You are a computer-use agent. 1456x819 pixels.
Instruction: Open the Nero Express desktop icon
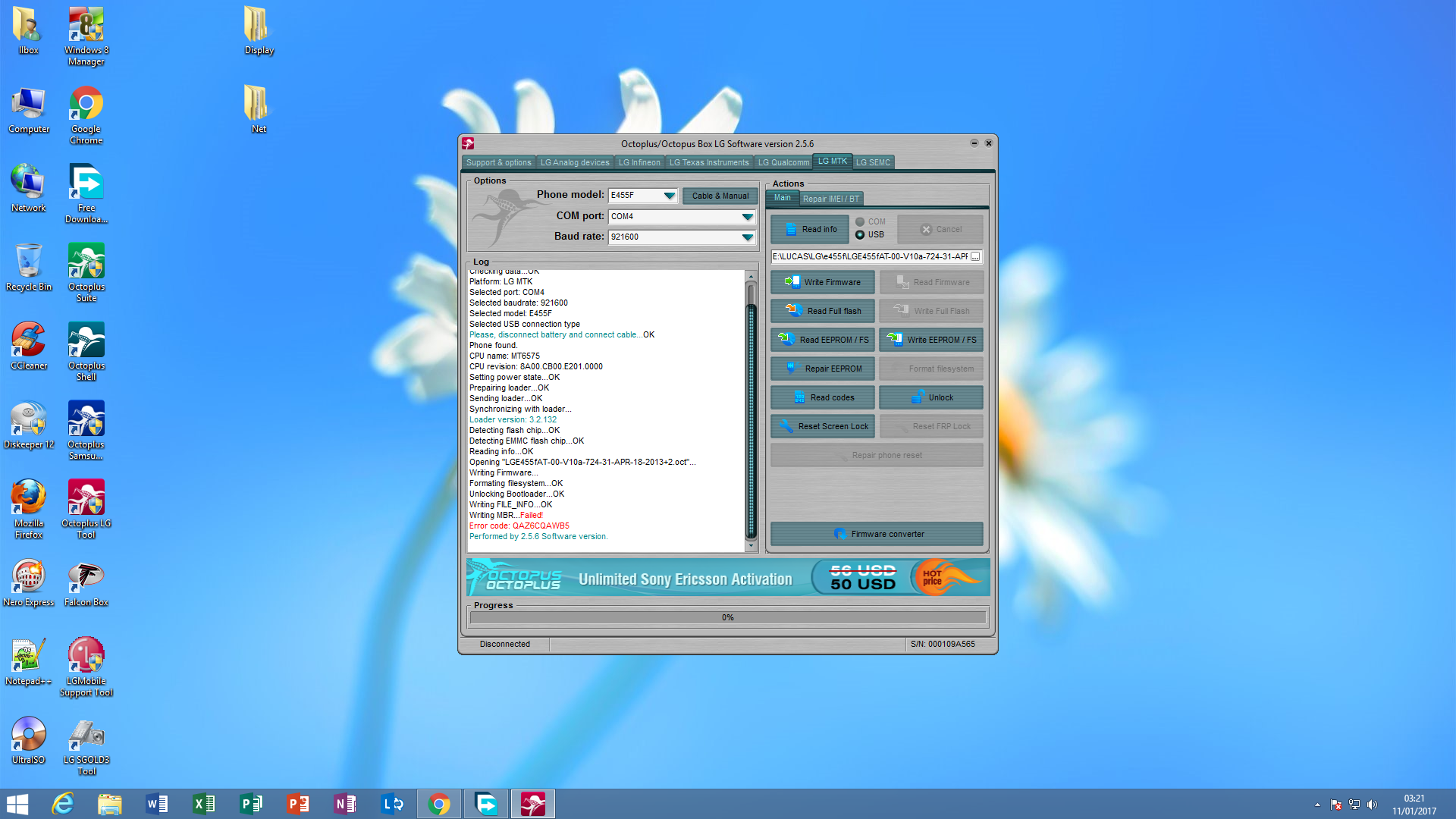[x=29, y=582]
